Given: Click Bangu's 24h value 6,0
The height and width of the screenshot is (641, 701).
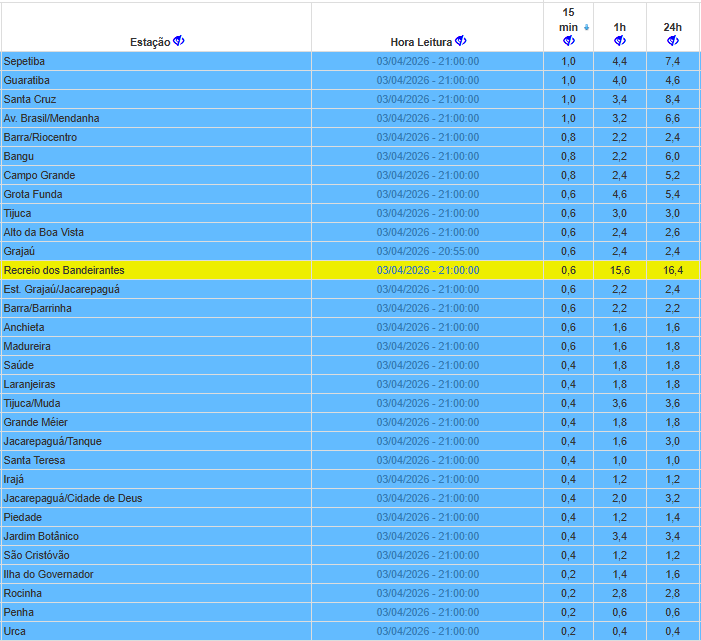Looking at the screenshot, I should [672, 156].
